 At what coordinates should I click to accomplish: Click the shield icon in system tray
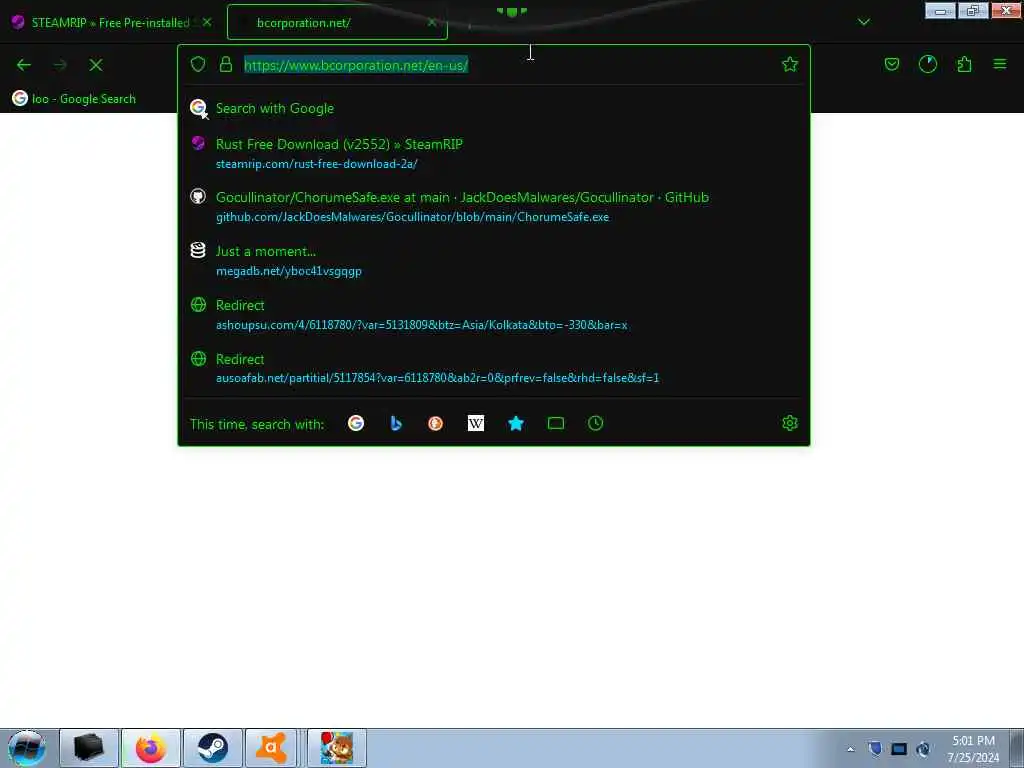(875, 748)
